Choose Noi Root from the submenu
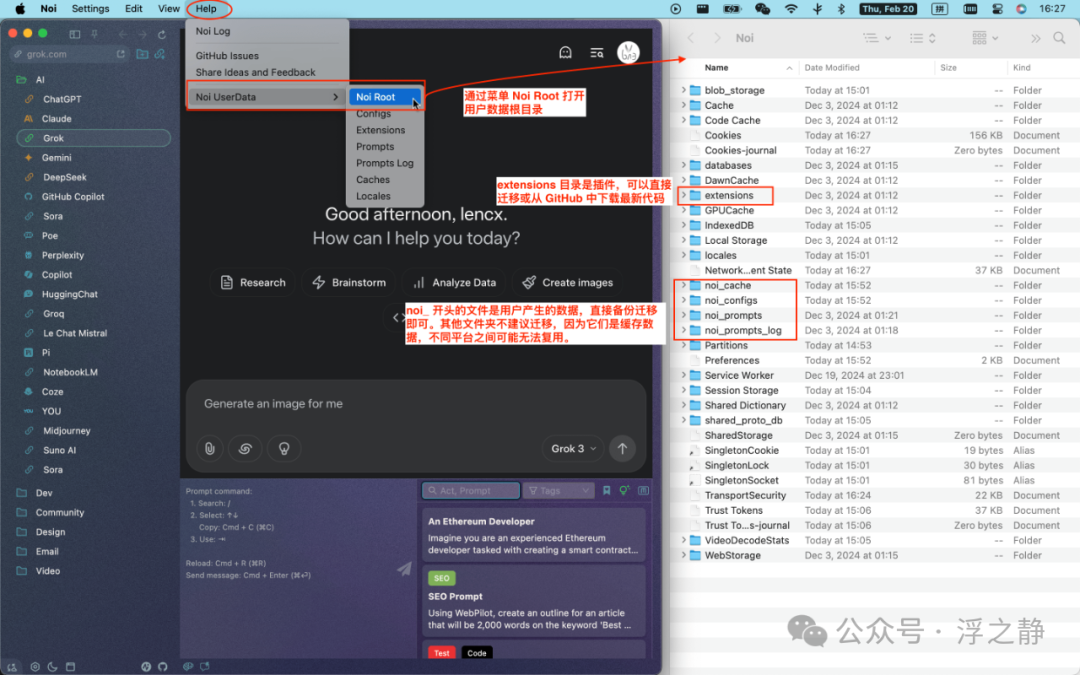 (385, 97)
